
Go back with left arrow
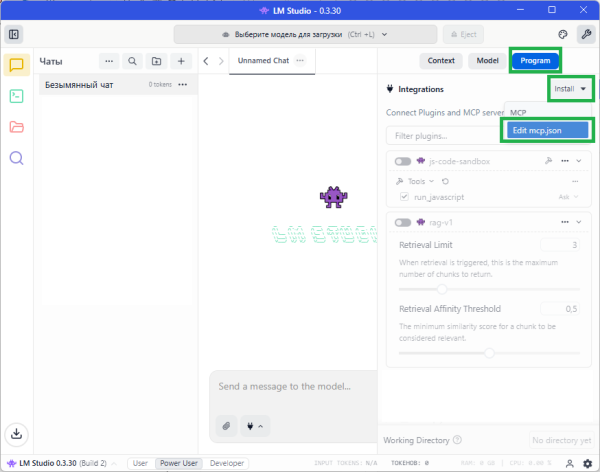(x=206, y=61)
